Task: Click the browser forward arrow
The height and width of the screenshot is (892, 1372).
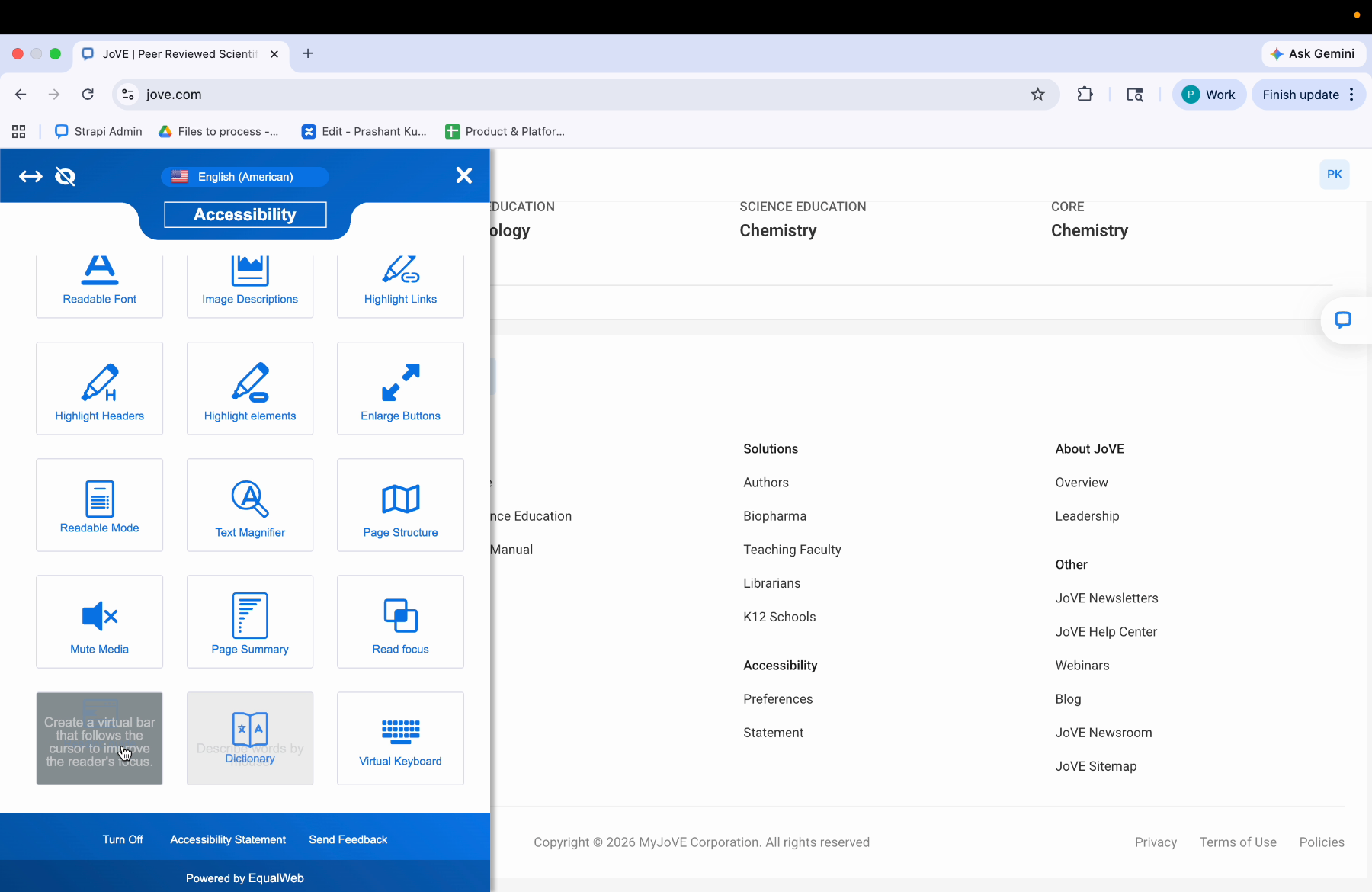Action: pos(54,95)
